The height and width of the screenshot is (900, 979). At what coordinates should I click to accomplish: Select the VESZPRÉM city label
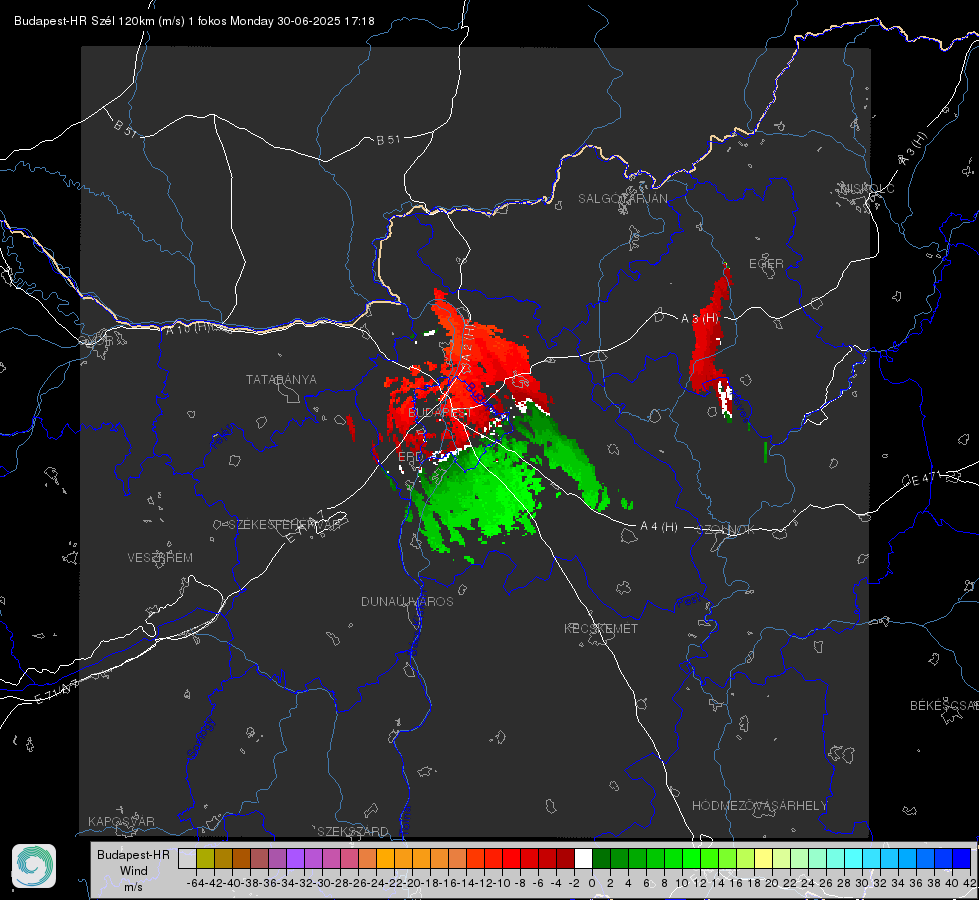click(160, 558)
